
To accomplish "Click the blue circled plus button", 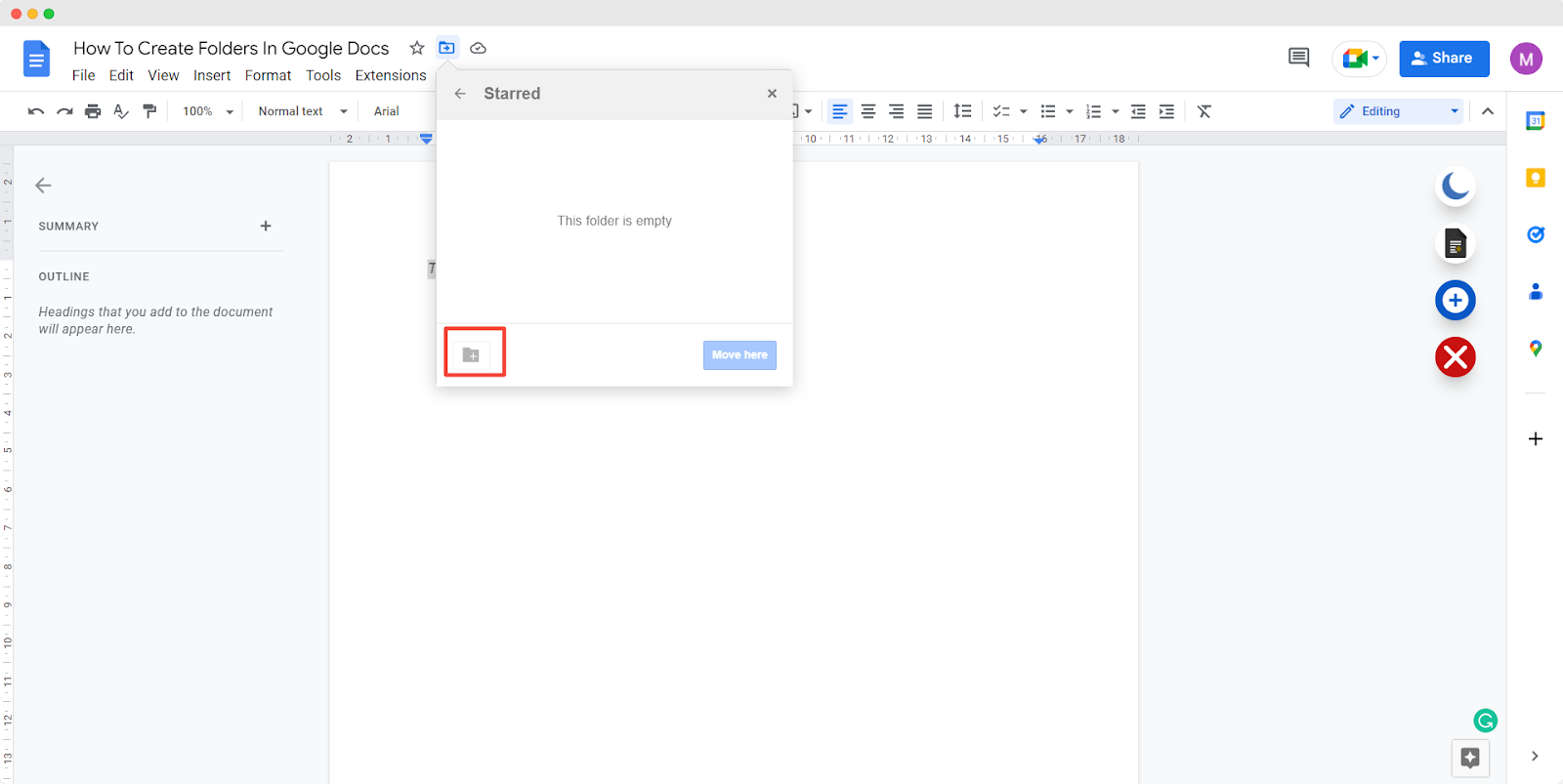I will (x=1456, y=300).
